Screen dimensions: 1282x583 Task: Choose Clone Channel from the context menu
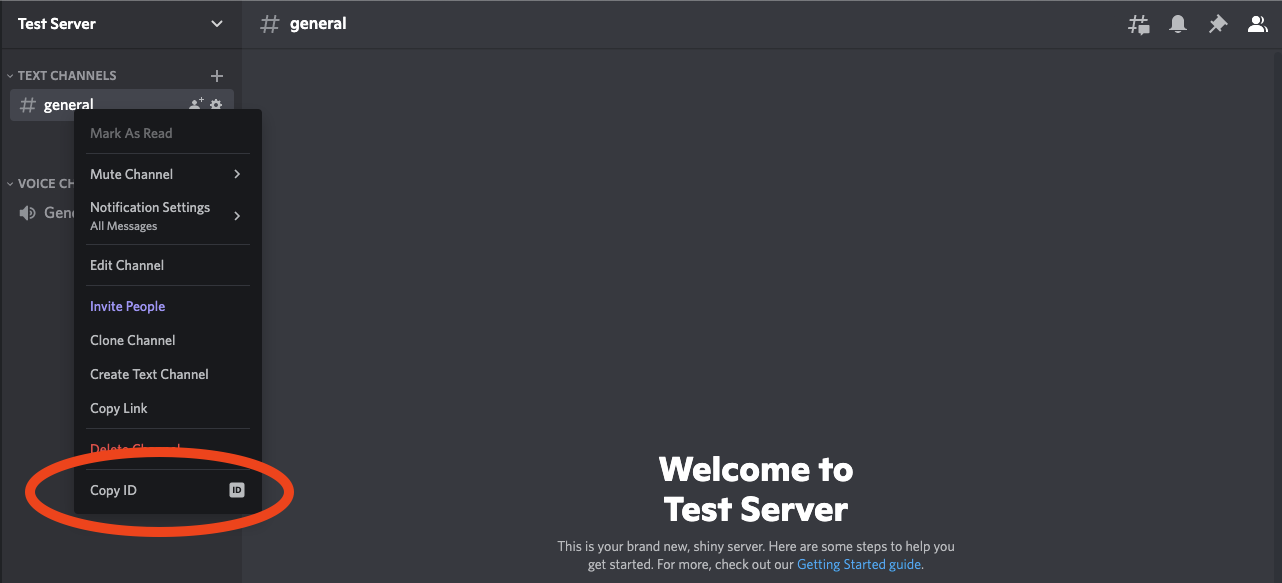[x=132, y=340]
